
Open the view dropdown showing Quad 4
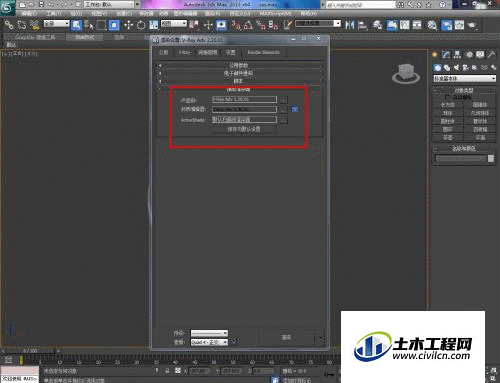209,342
